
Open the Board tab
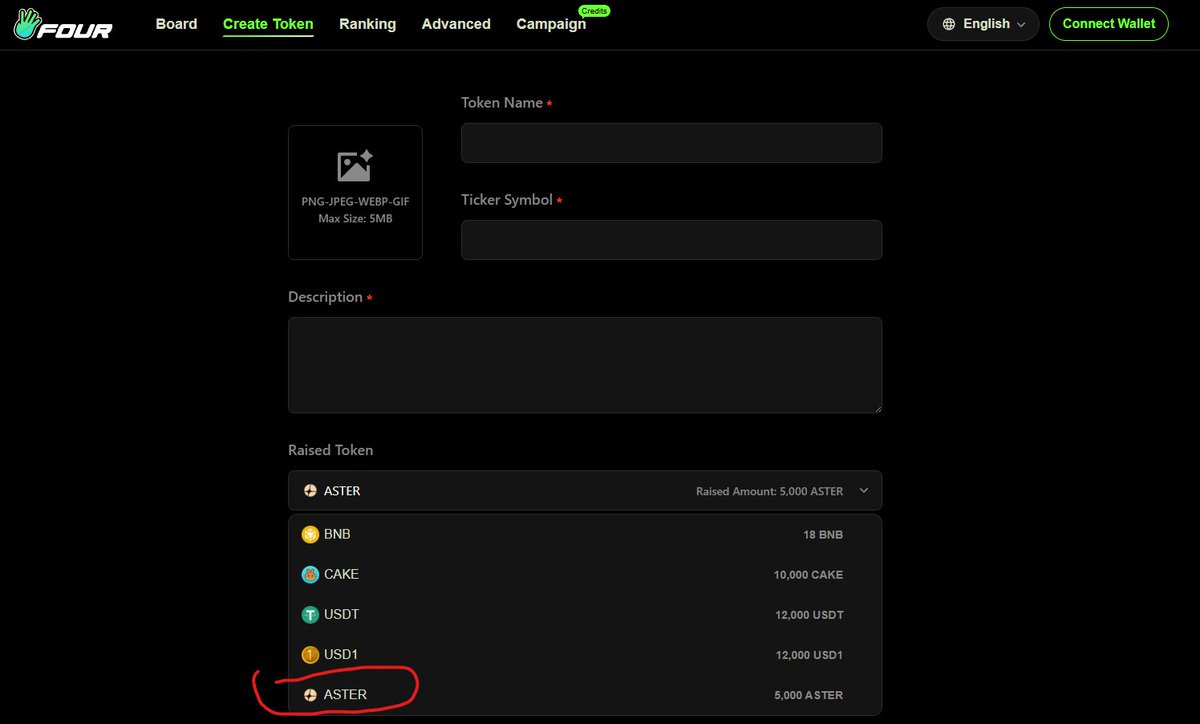[x=176, y=24]
